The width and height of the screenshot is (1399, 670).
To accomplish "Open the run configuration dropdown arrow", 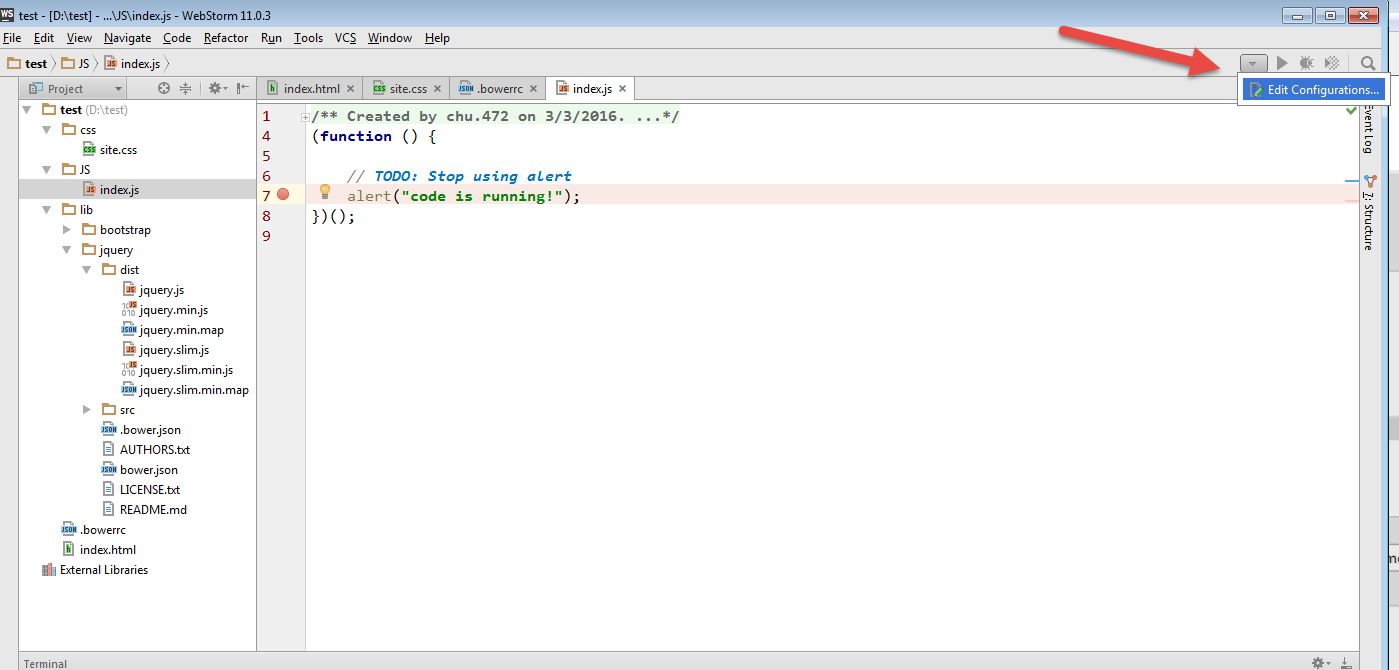I will tap(1252, 63).
